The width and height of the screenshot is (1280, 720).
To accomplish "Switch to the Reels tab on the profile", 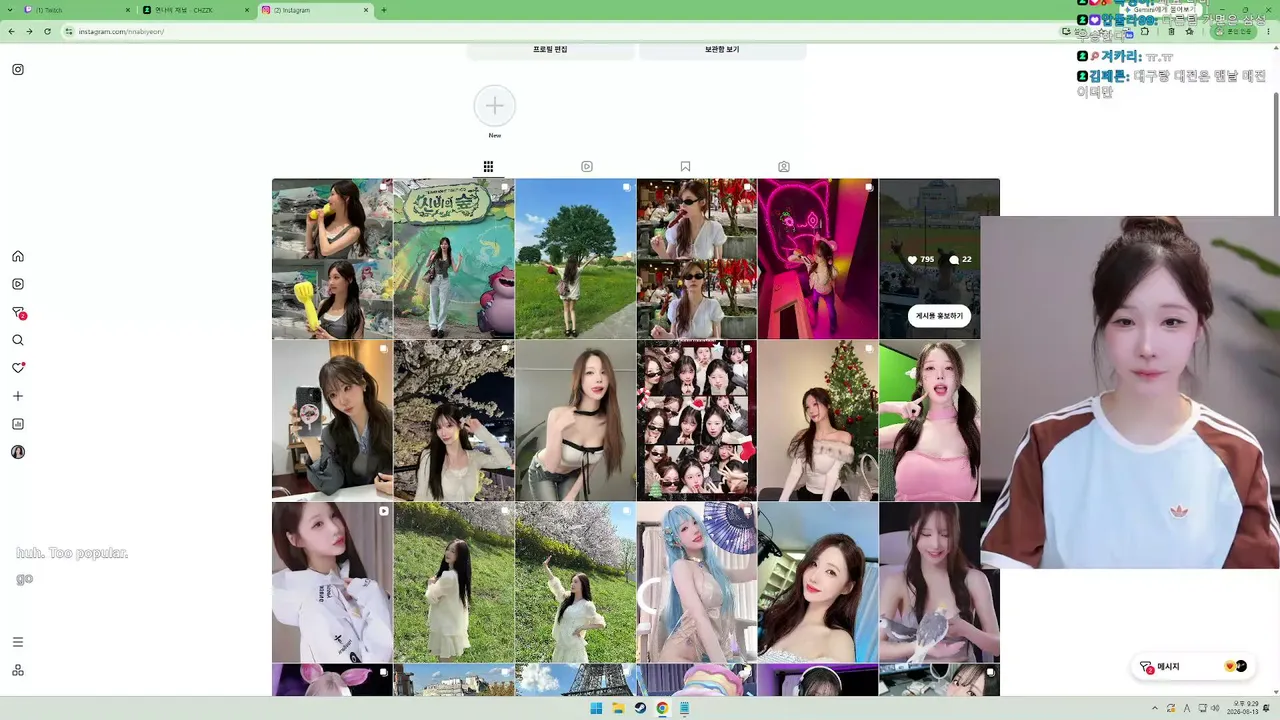I will [587, 167].
